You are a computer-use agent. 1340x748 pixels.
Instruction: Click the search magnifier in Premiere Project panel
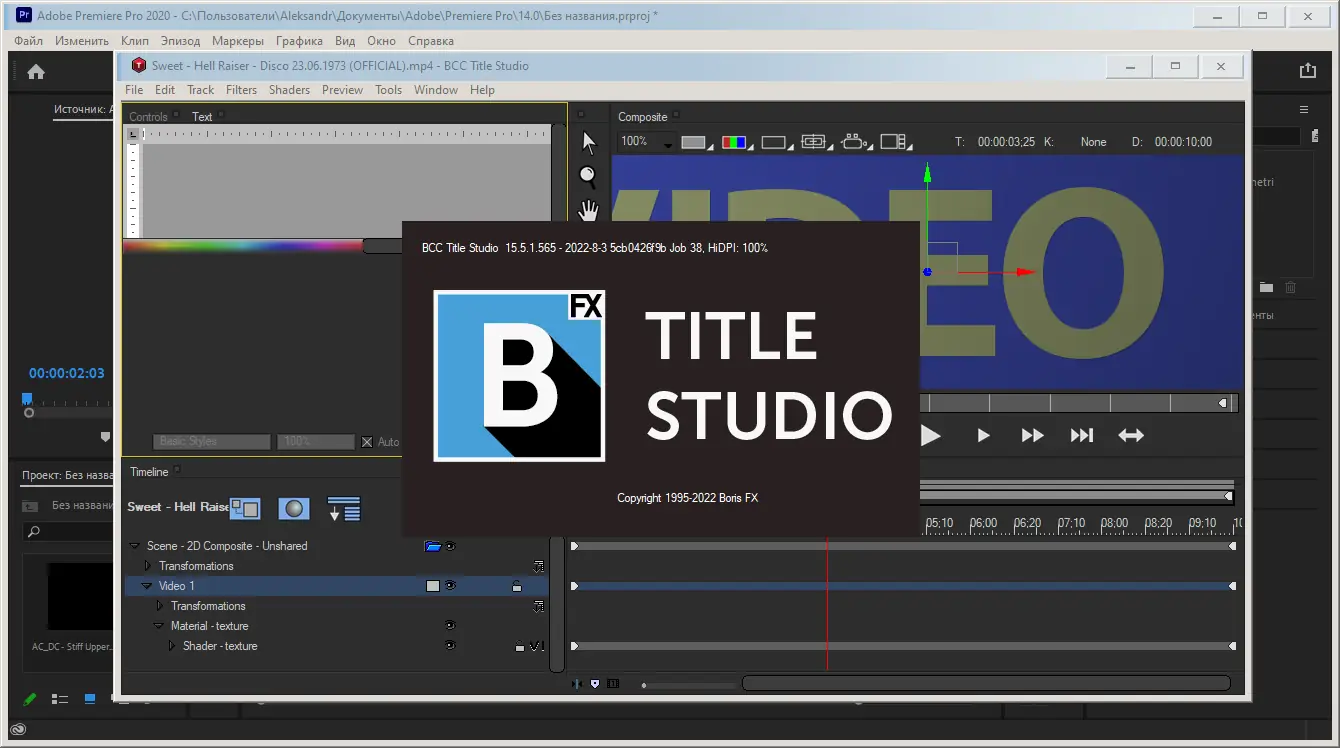(x=34, y=532)
